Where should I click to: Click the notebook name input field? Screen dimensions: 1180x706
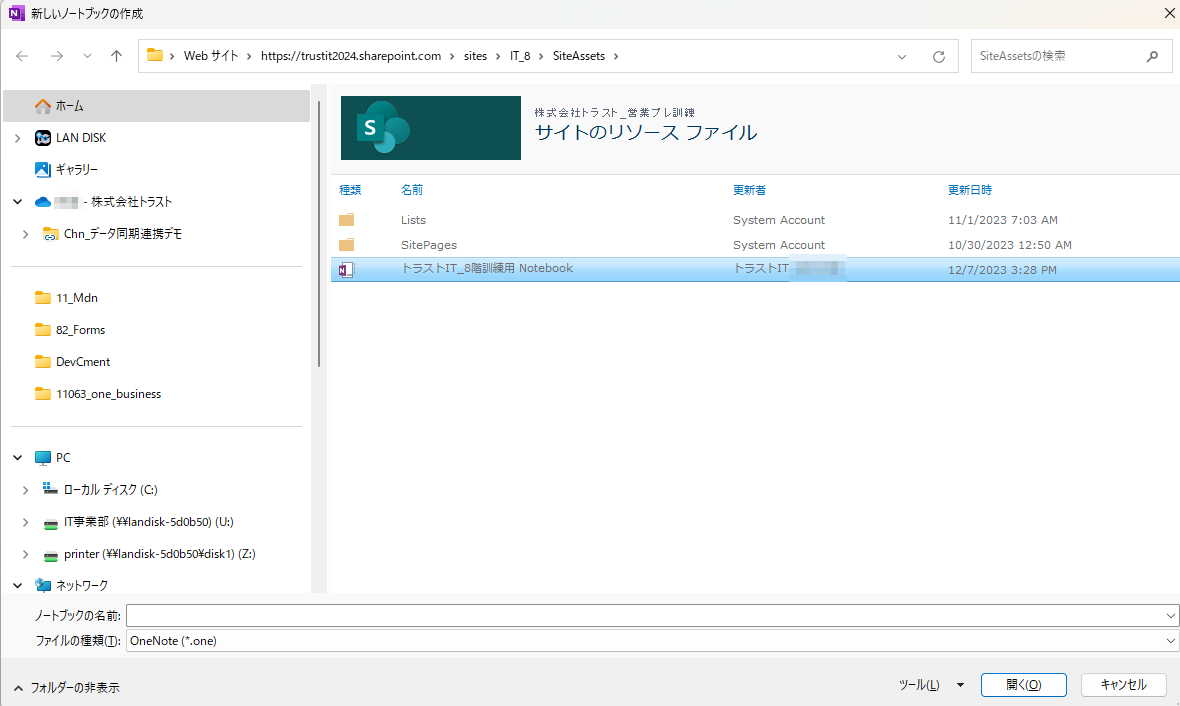click(x=645, y=615)
